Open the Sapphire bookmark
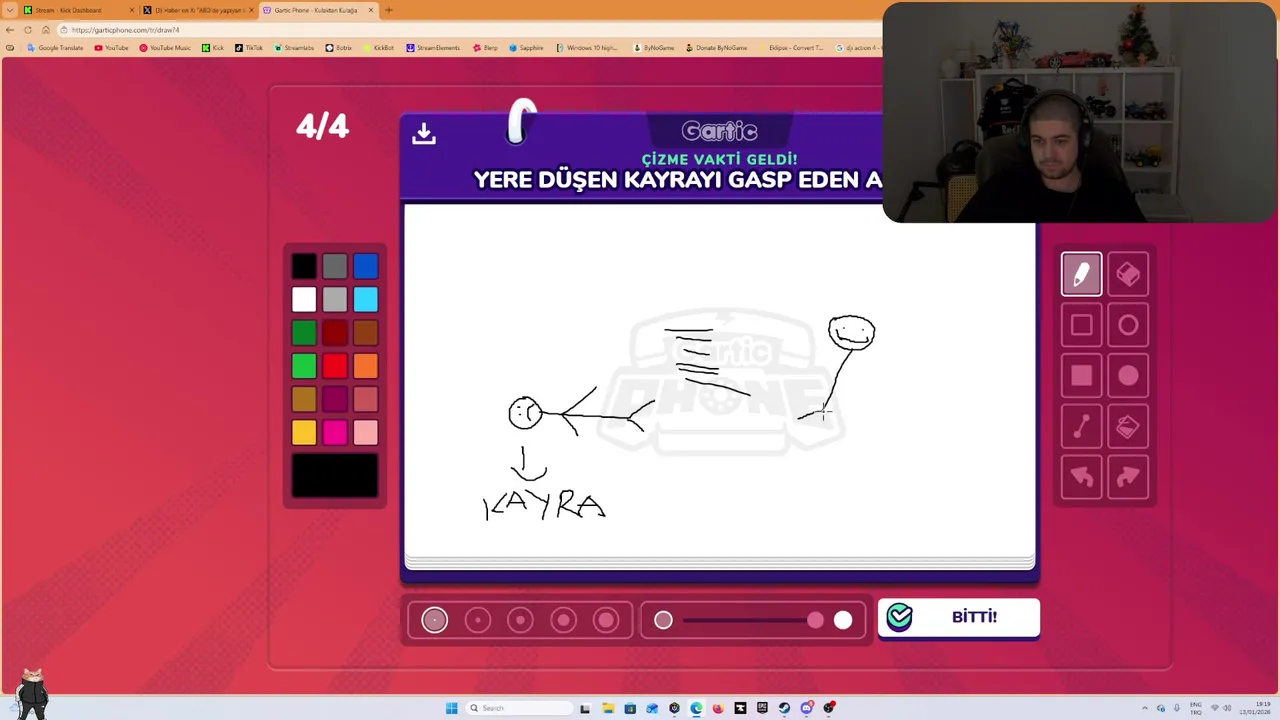This screenshot has width=1280, height=720. coord(526,48)
